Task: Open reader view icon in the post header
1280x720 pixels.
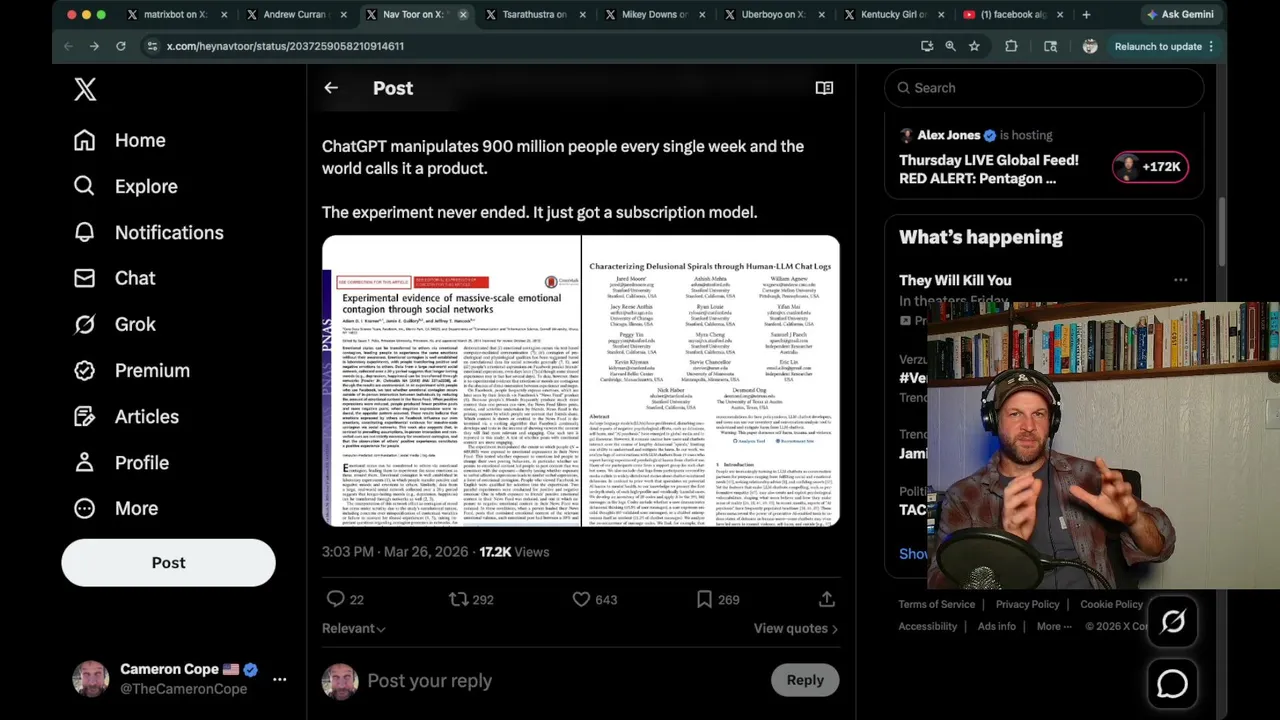Action: (x=824, y=88)
